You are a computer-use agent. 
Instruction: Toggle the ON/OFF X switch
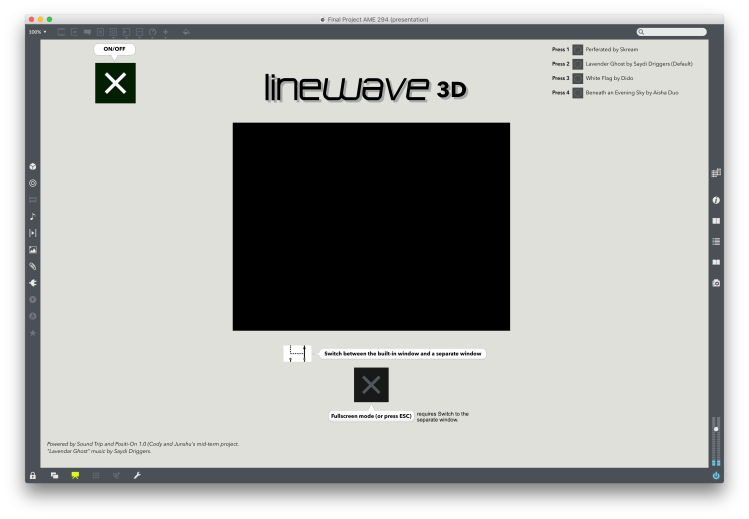point(115,83)
